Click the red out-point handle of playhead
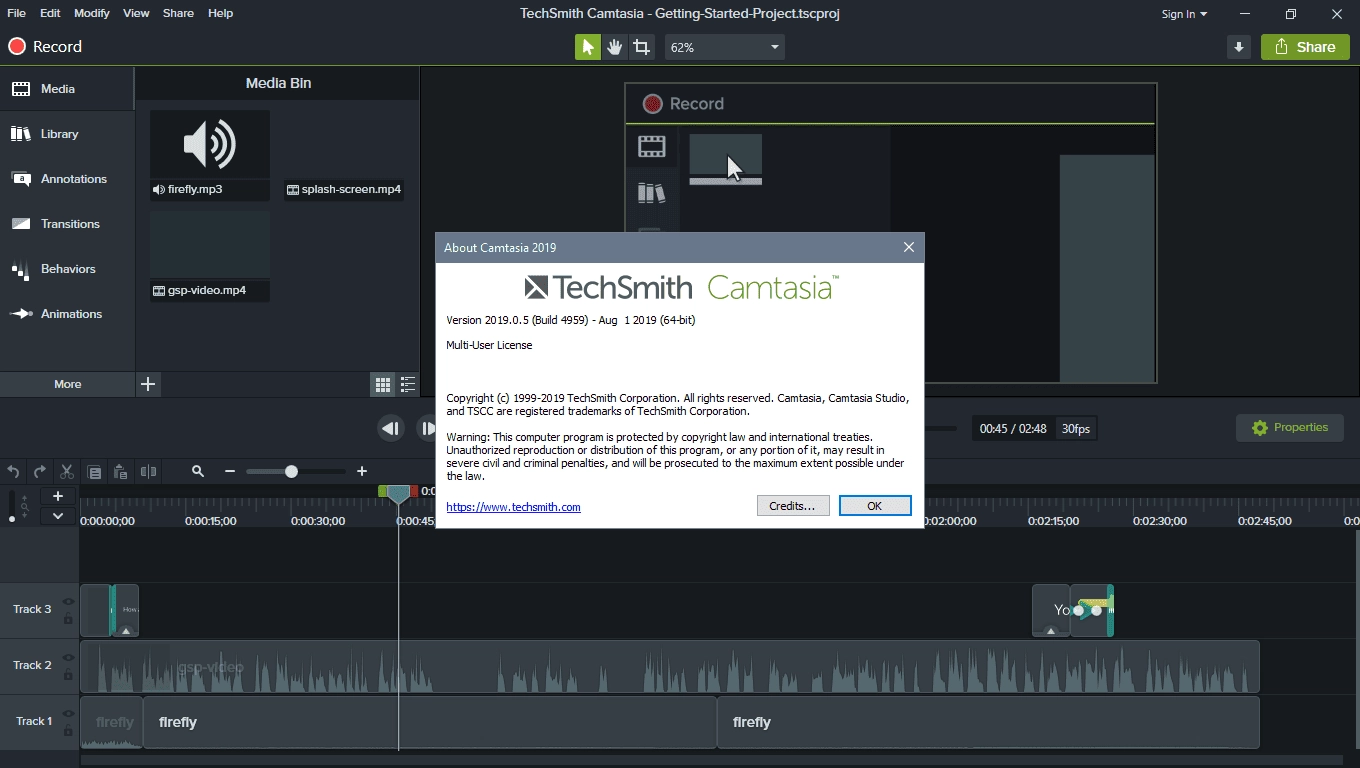Screen dimensions: 1360x768 coord(414,491)
